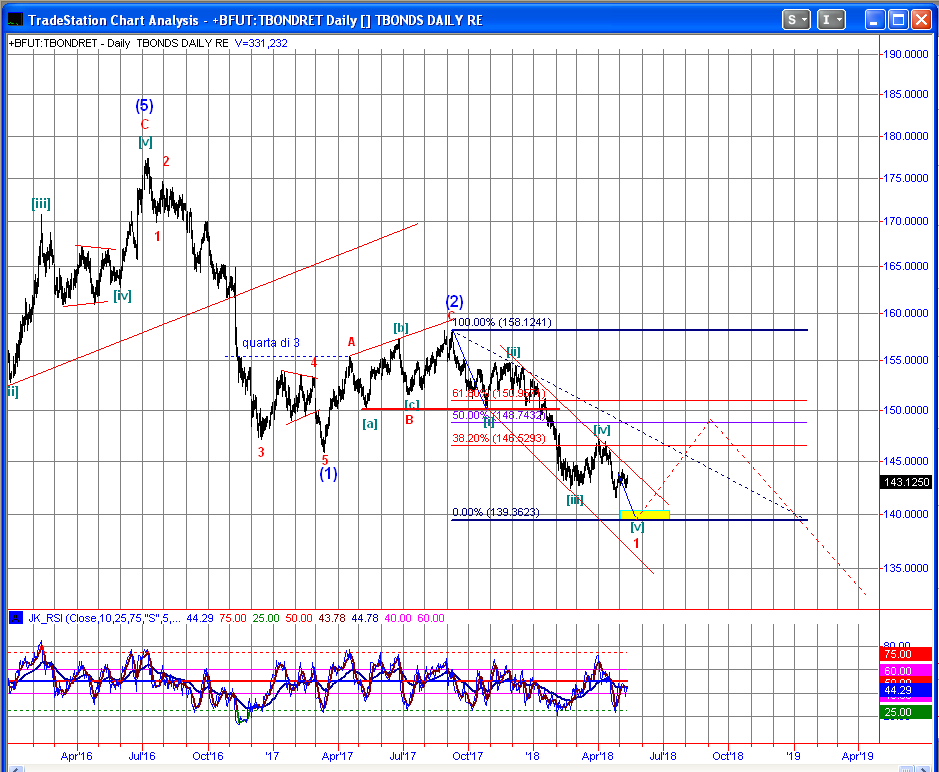Screen dimensions: 939x772
Task: Click the '100.00% (158.1241)' Fibonacci label
Action: 502,322
